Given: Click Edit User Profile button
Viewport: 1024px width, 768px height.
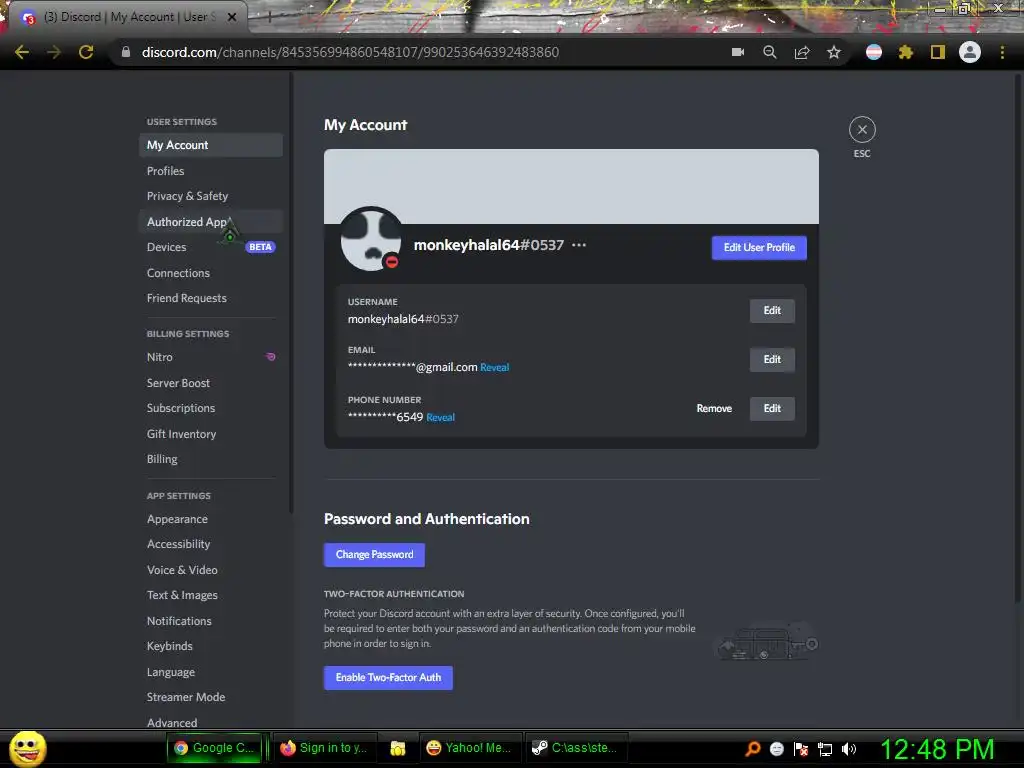Looking at the screenshot, I should click(759, 248).
